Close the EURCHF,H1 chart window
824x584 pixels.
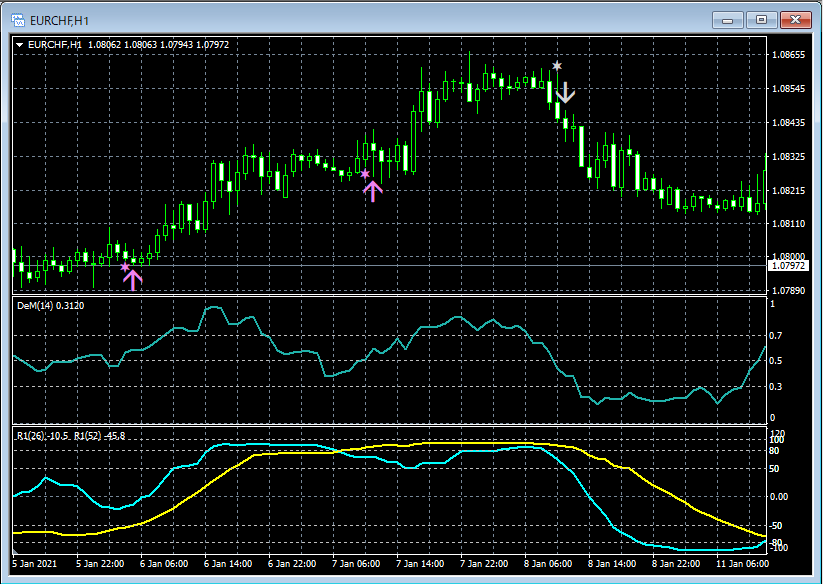pyautogui.click(x=796, y=19)
